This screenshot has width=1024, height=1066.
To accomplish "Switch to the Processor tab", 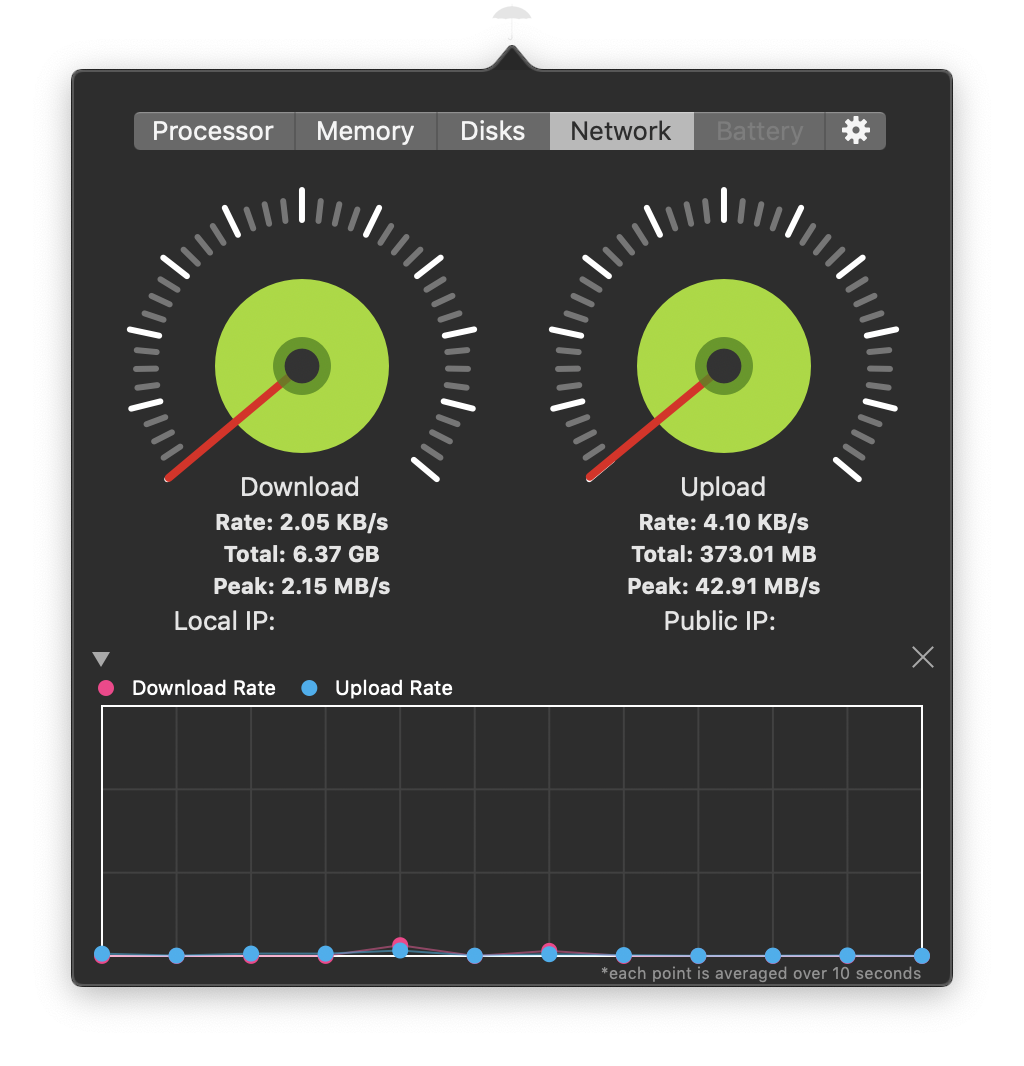I will (214, 131).
